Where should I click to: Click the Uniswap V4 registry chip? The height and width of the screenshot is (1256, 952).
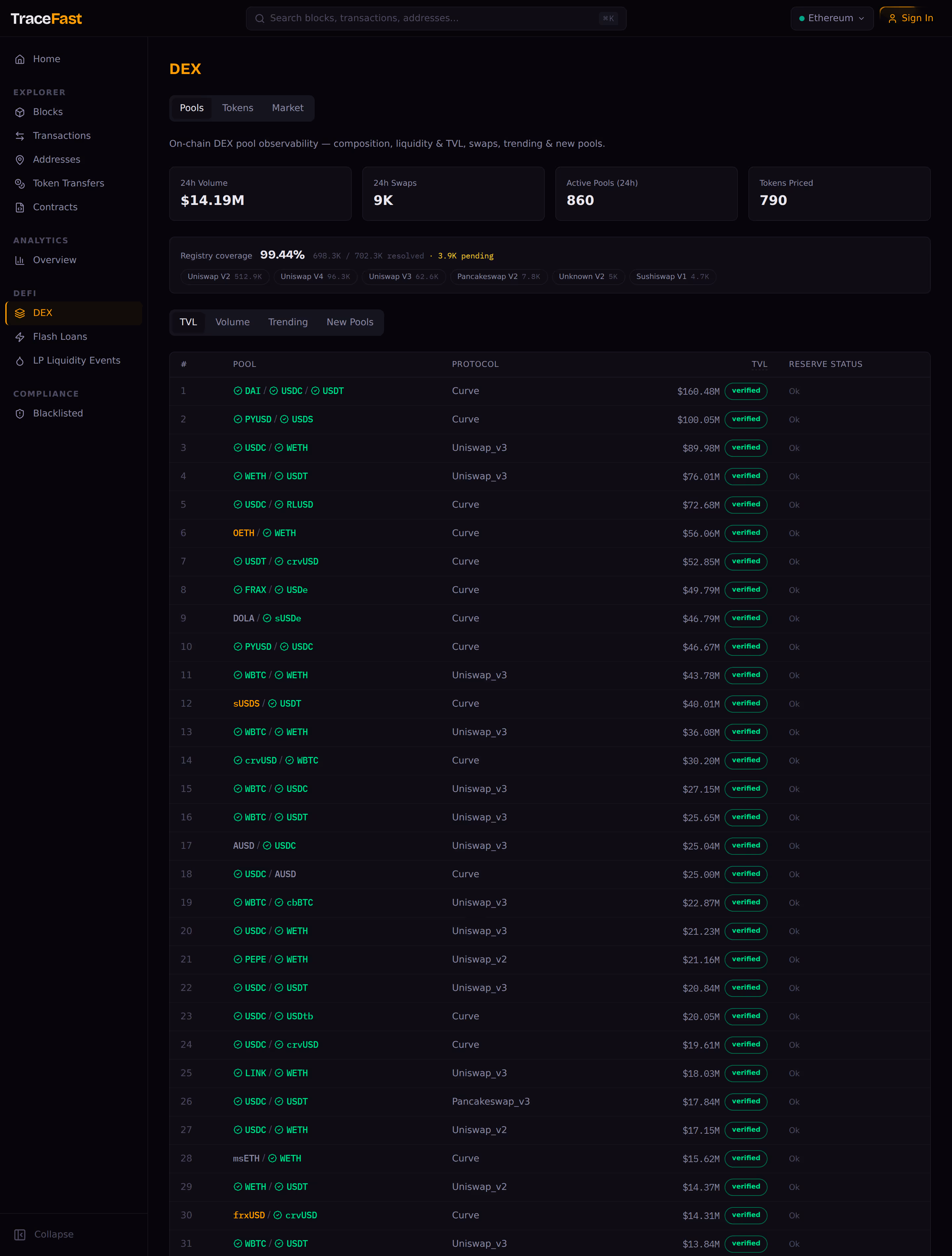pos(315,277)
